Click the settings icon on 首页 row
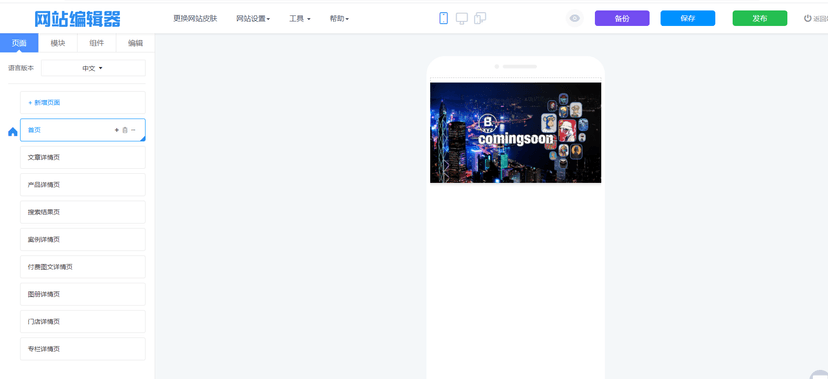The image size is (828, 379). click(117, 130)
